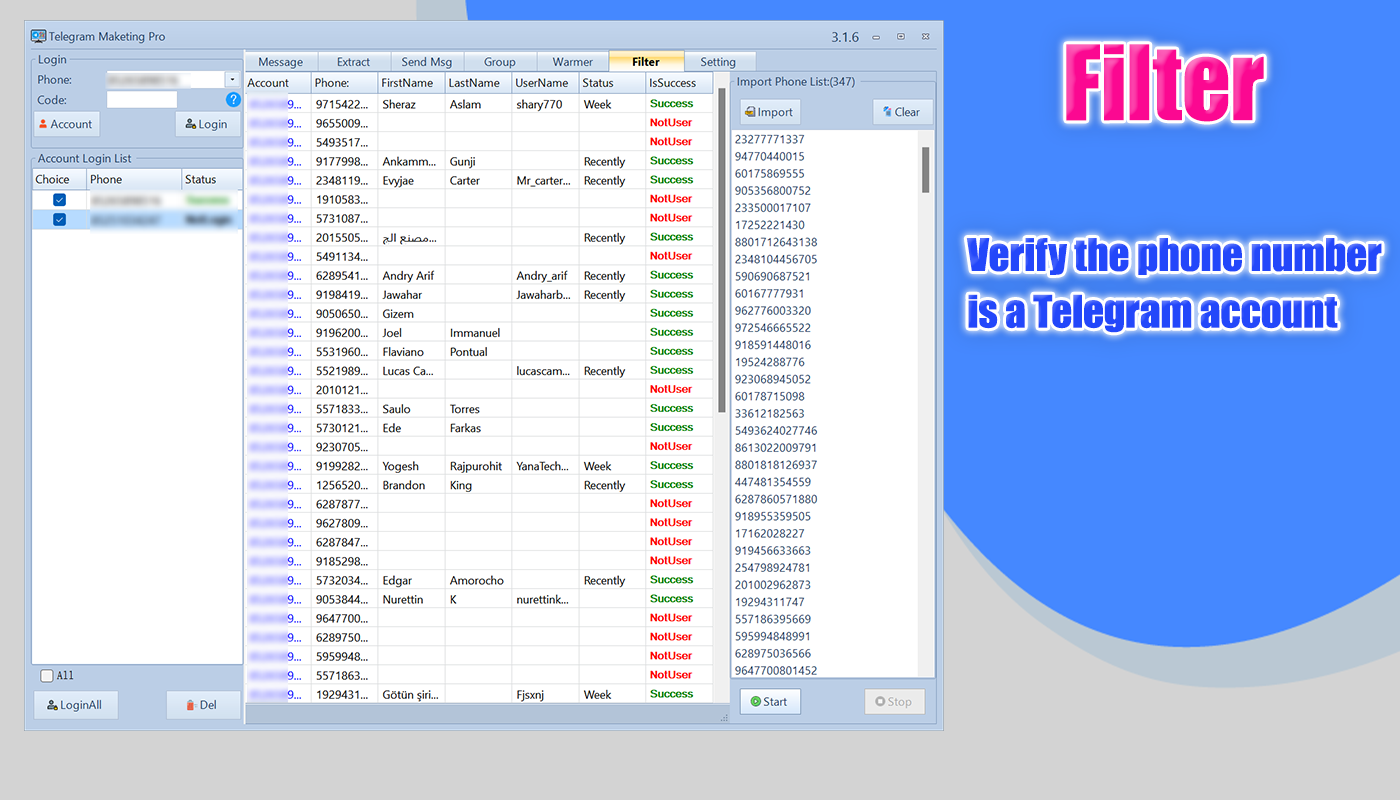Click the Login button

pyautogui.click(x=208, y=124)
